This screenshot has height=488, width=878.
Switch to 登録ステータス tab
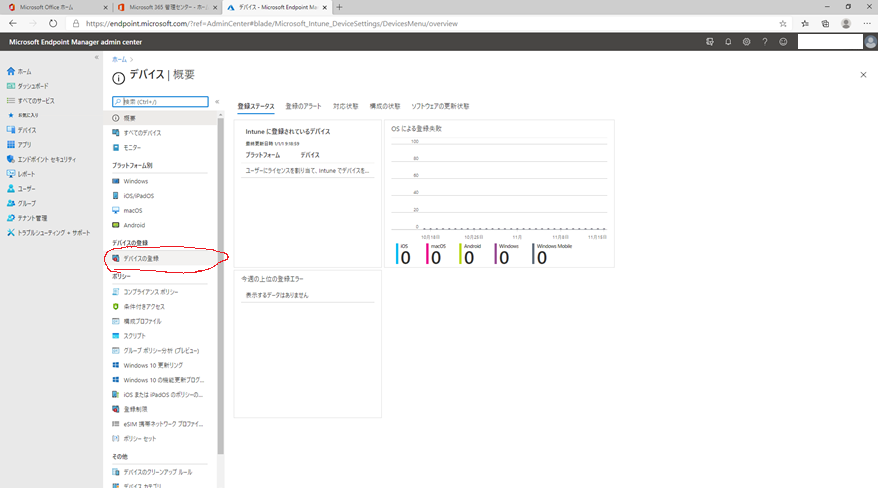[x=256, y=106]
